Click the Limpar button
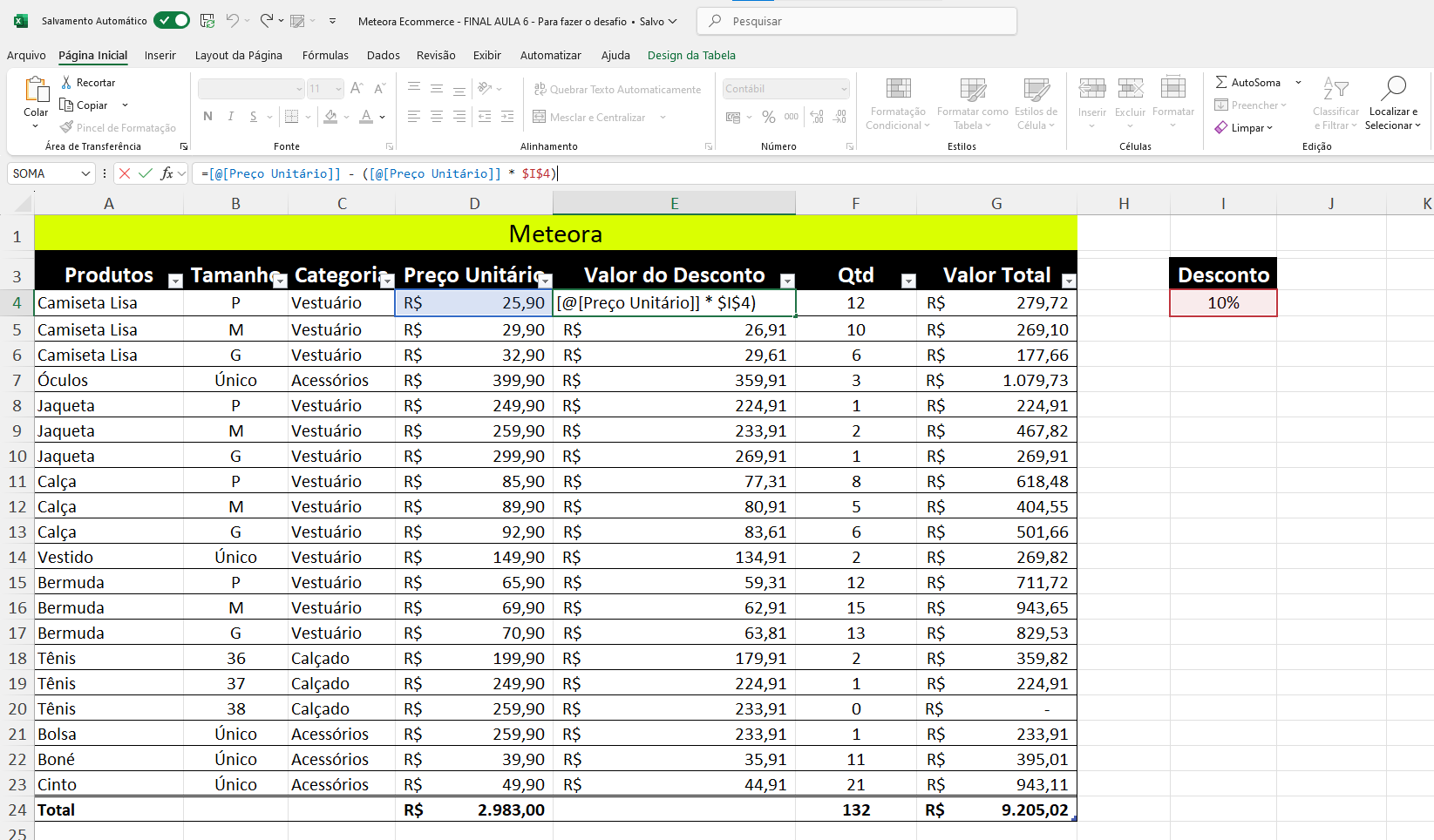1434x840 pixels. [1244, 127]
